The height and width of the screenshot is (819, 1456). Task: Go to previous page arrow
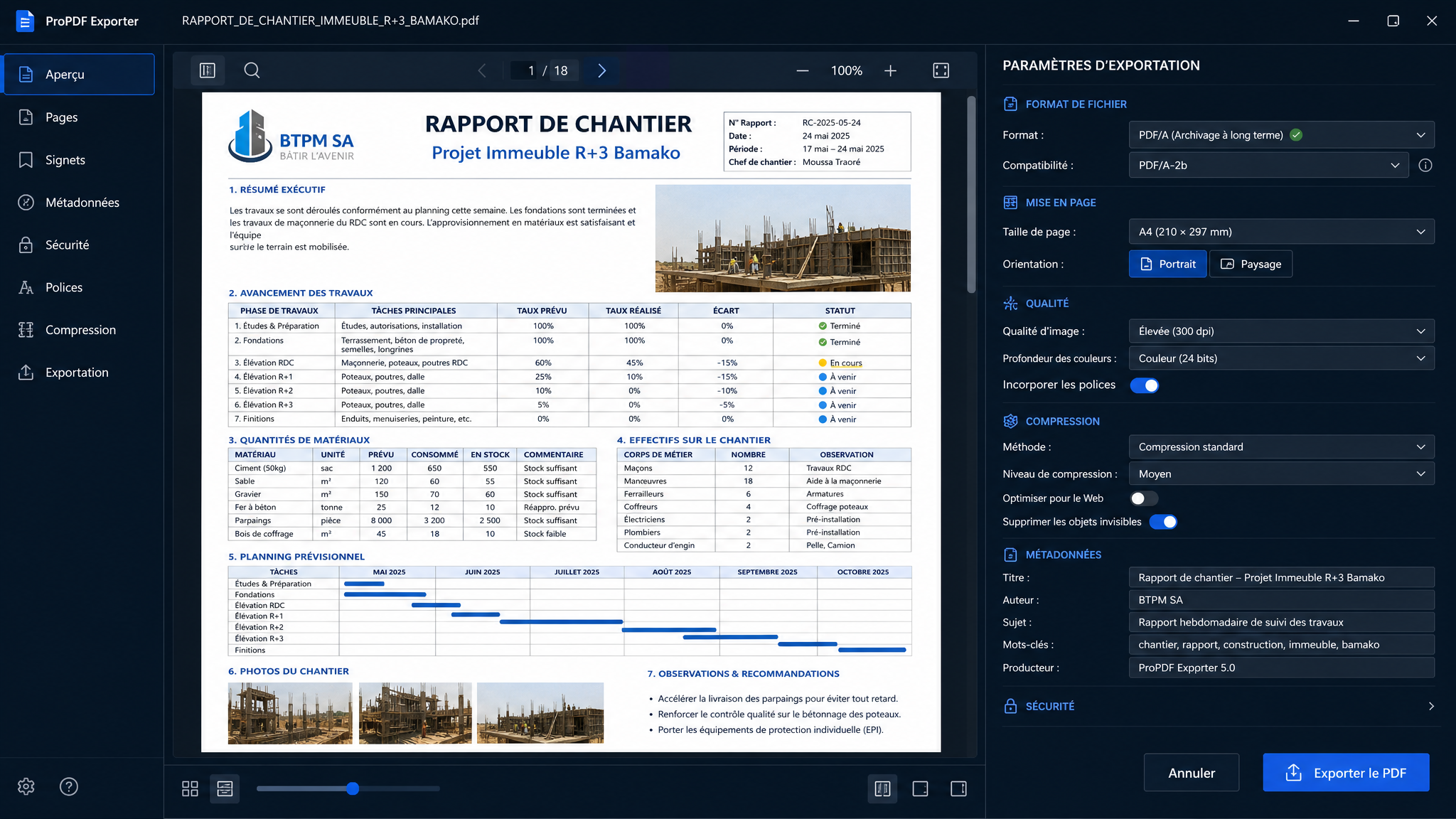(x=483, y=70)
